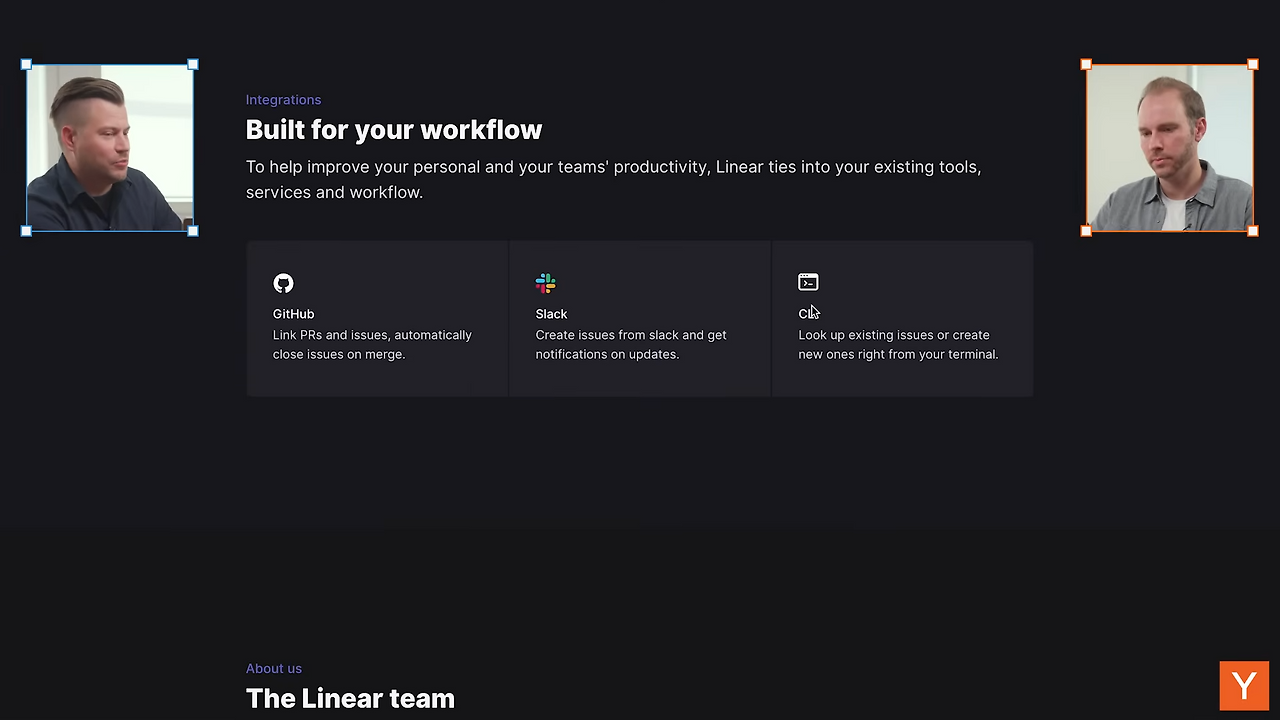Click the Integrations section label
The image size is (1280, 720).
(x=283, y=100)
